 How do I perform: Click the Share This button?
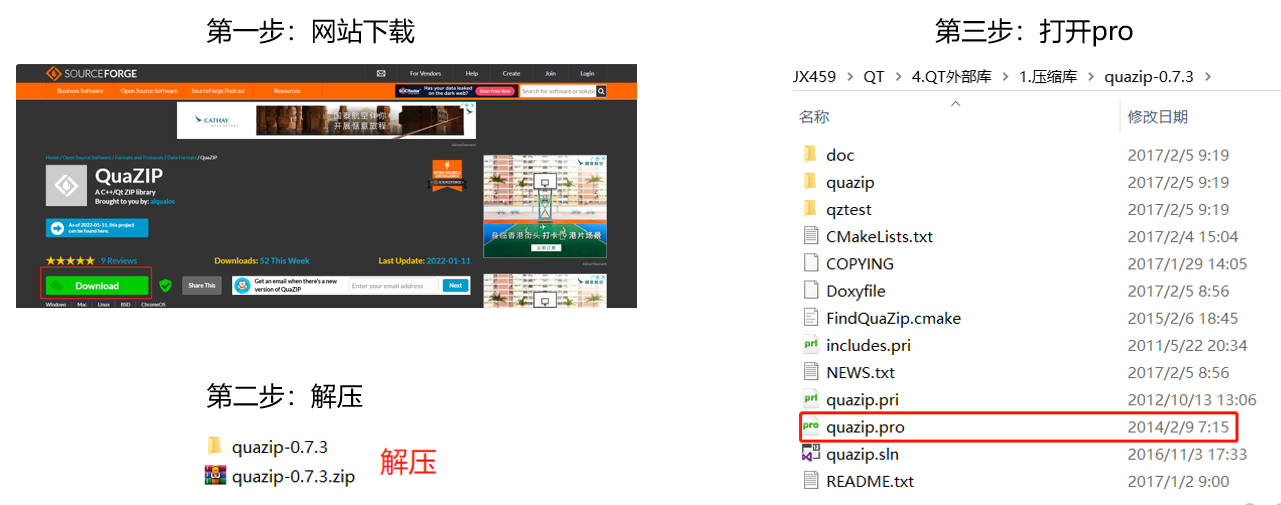point(201,286)
